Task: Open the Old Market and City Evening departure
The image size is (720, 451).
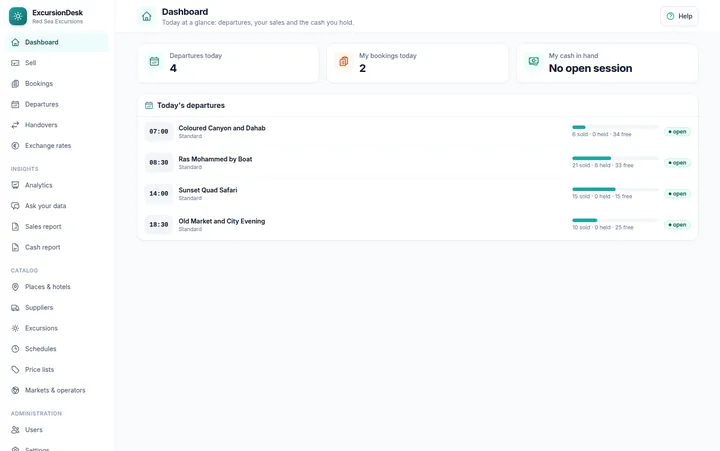Action: [417, 225]
